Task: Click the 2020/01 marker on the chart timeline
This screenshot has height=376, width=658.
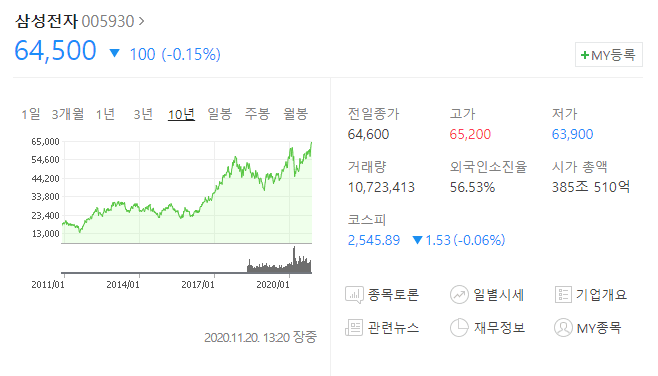Action: [x=273, y=285]
